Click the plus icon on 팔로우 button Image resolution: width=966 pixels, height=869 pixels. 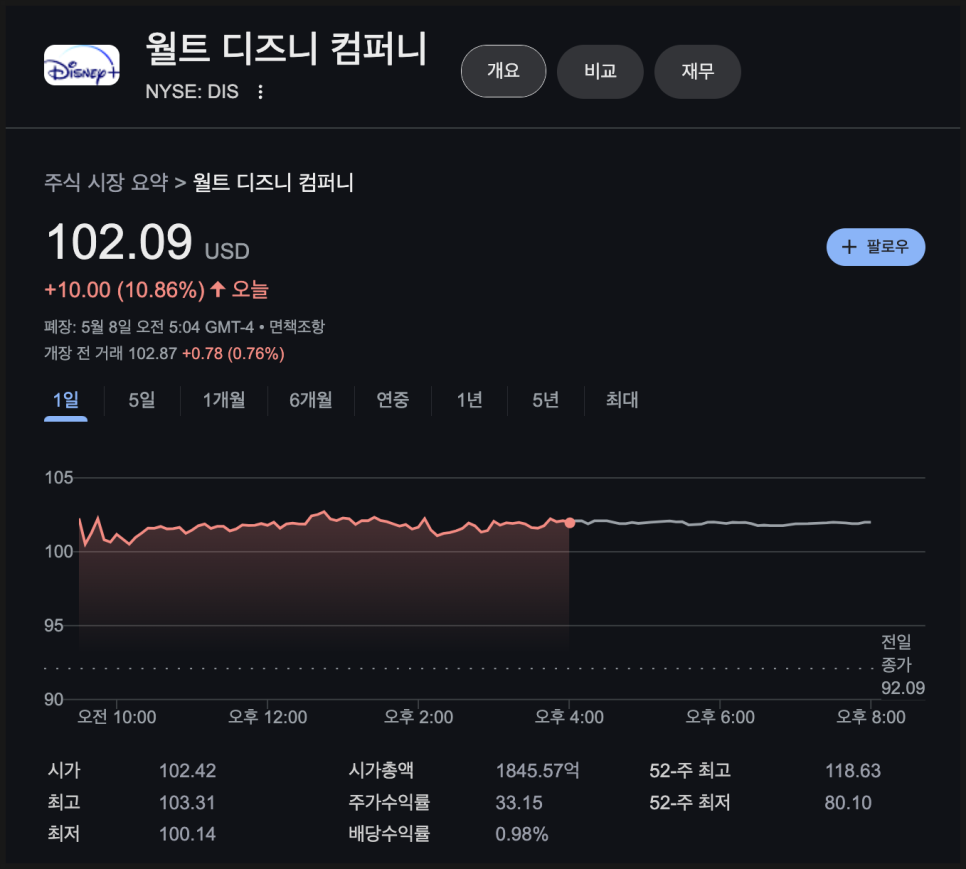[849, 247]
